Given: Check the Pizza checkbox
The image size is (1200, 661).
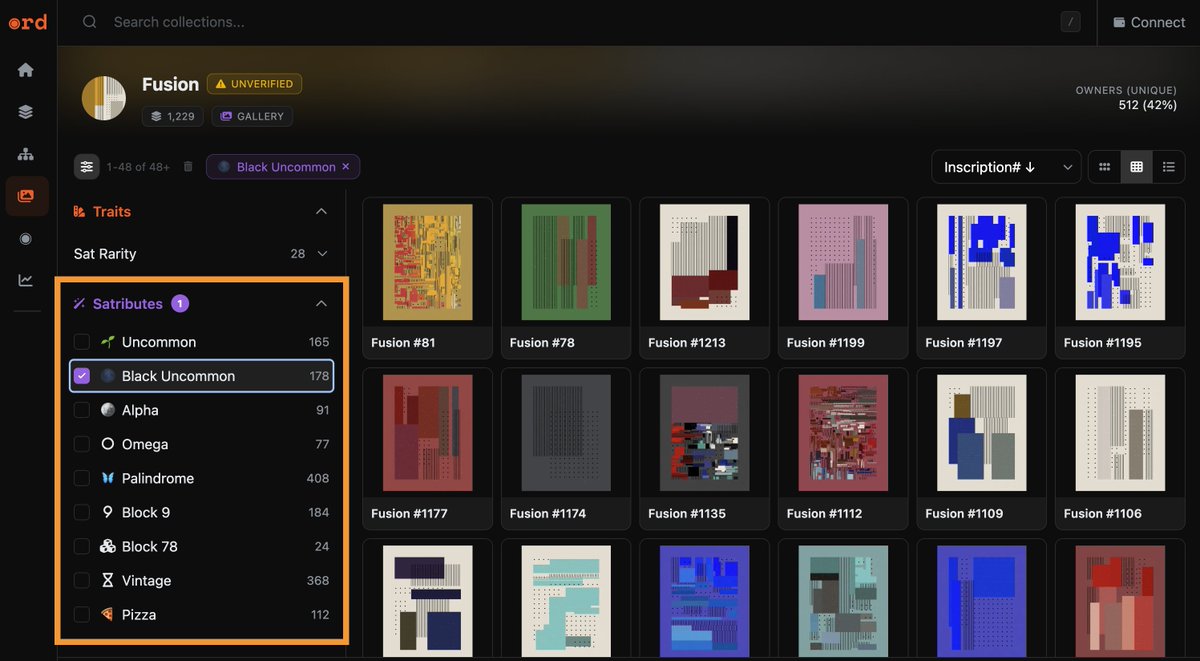Looking at the screenshot, I should [x=82, y=614].
